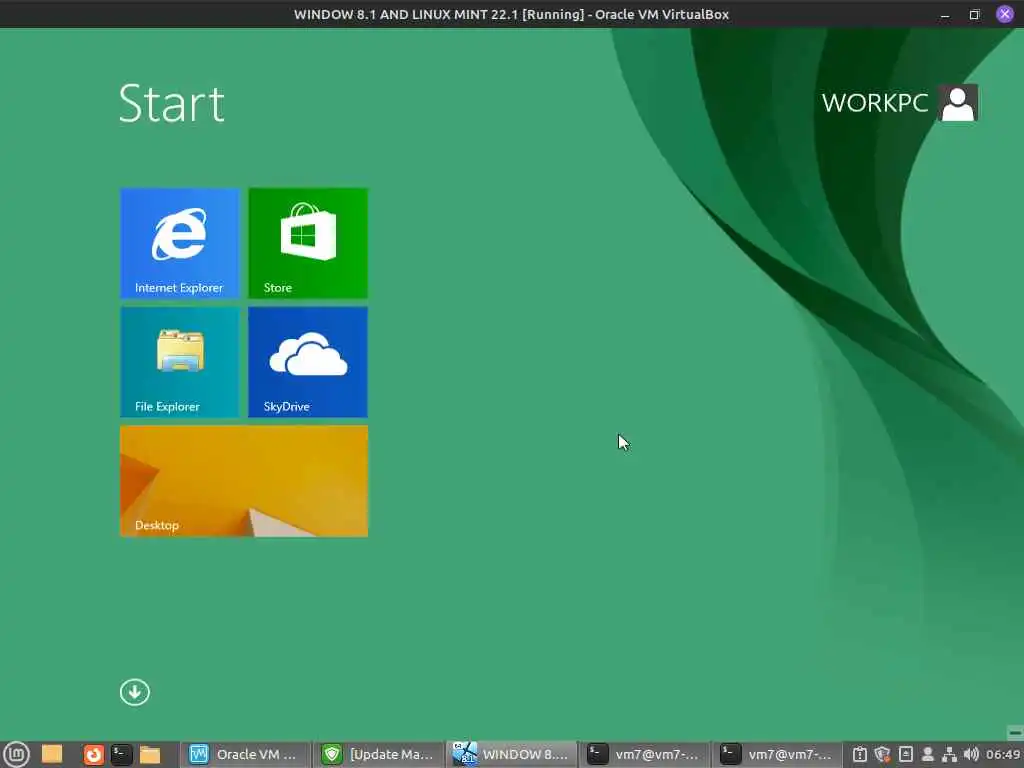Close the VirtualBox VM window
Screen dimensions: 1024x768
1004,14
